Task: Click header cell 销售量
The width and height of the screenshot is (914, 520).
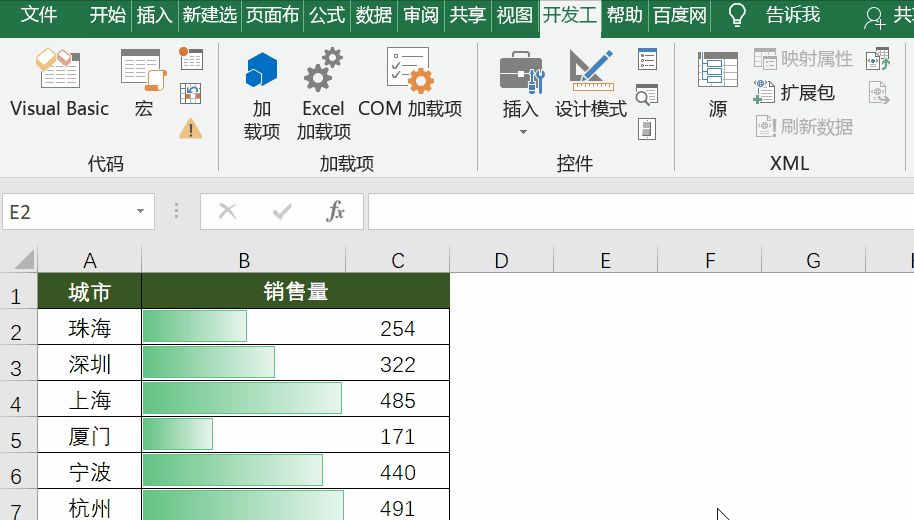Action: tap(296, 291)
